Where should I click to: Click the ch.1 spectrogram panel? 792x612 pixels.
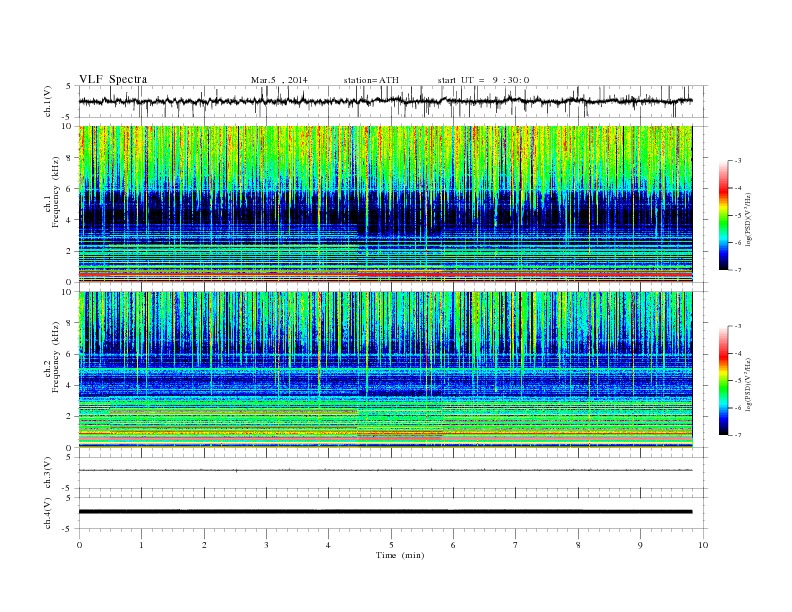coord(385,204)
